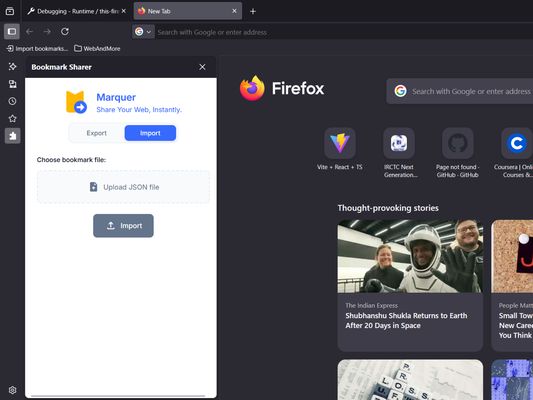Focus the address bar search field

pyautogui.click(x=343, y=32)
